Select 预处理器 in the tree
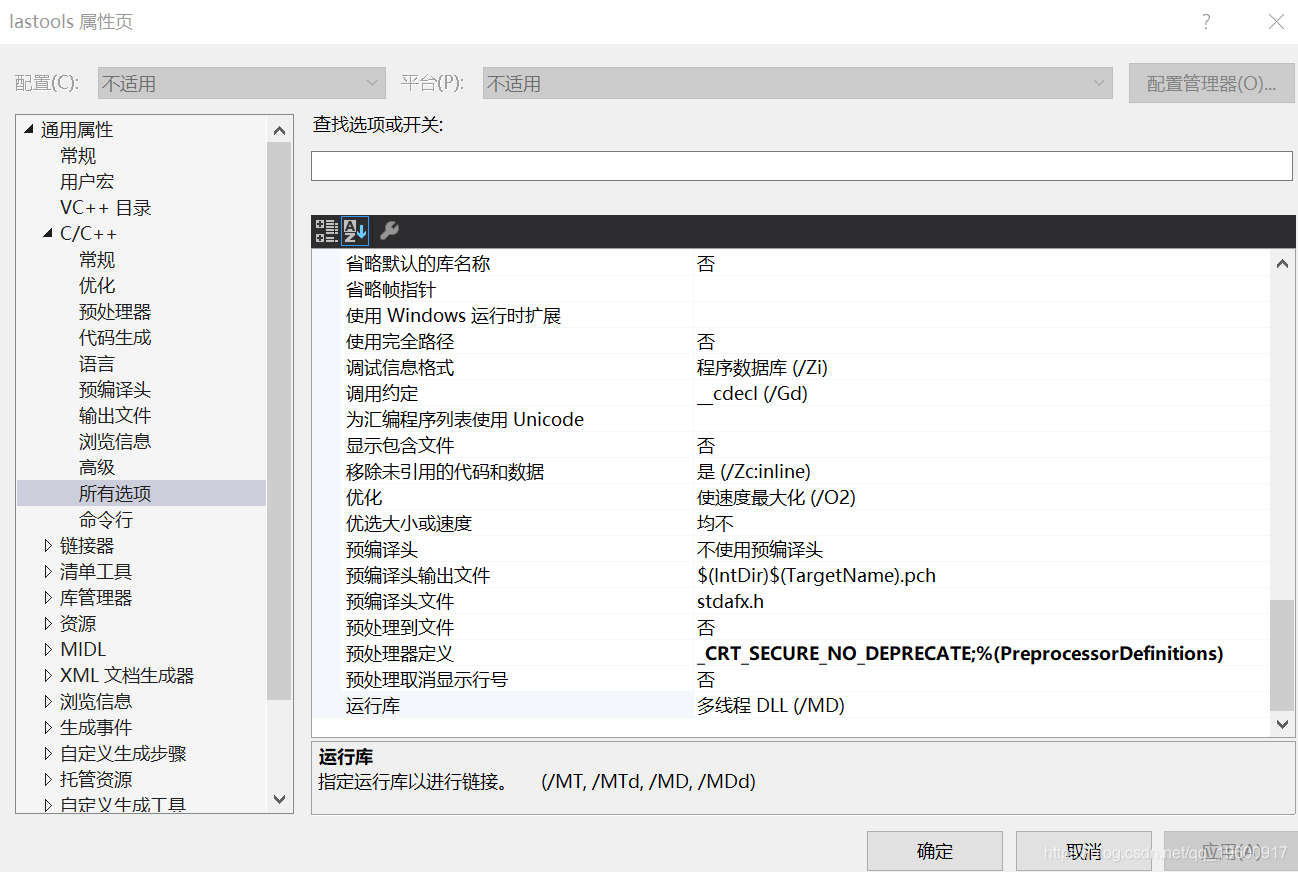This screenshot has height=872, width=1298. point(115,311)
